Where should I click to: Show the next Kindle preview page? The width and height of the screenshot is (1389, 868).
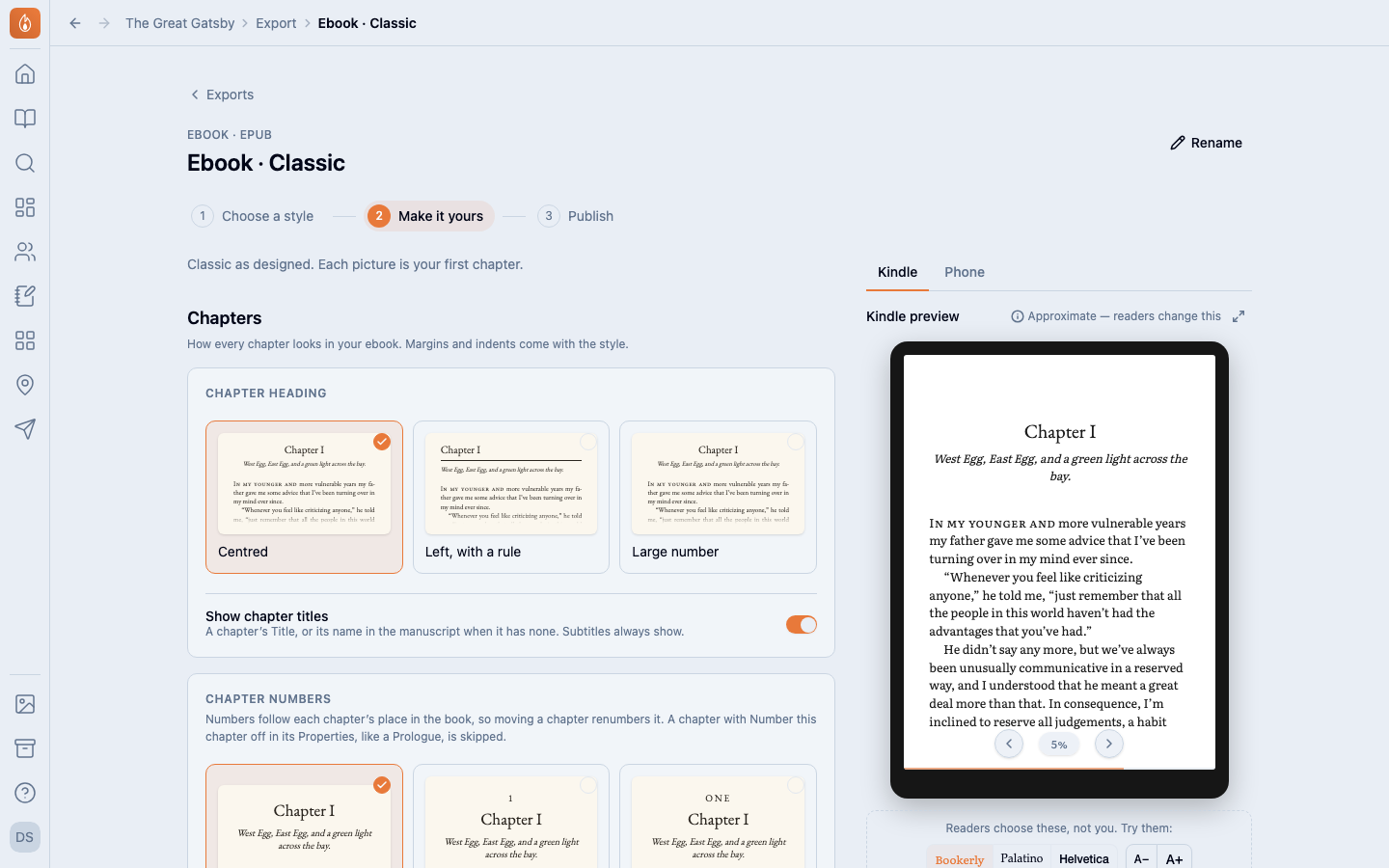(x=1109, y=744)
